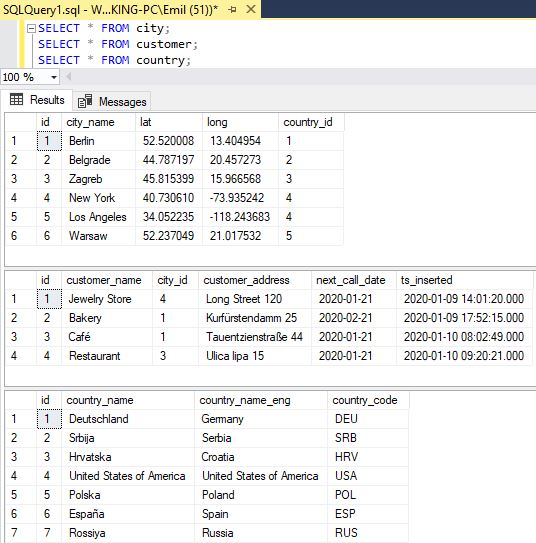Switch to the Messages tab

(x=112, y=102)
